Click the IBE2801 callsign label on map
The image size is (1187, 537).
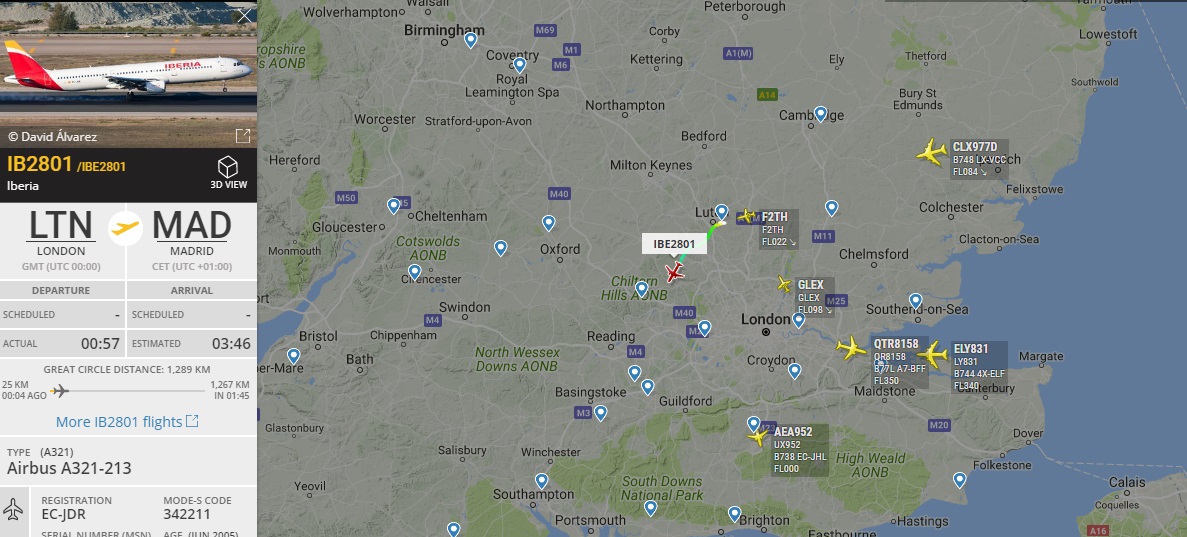pyautogui.click(x=674, y=244)
